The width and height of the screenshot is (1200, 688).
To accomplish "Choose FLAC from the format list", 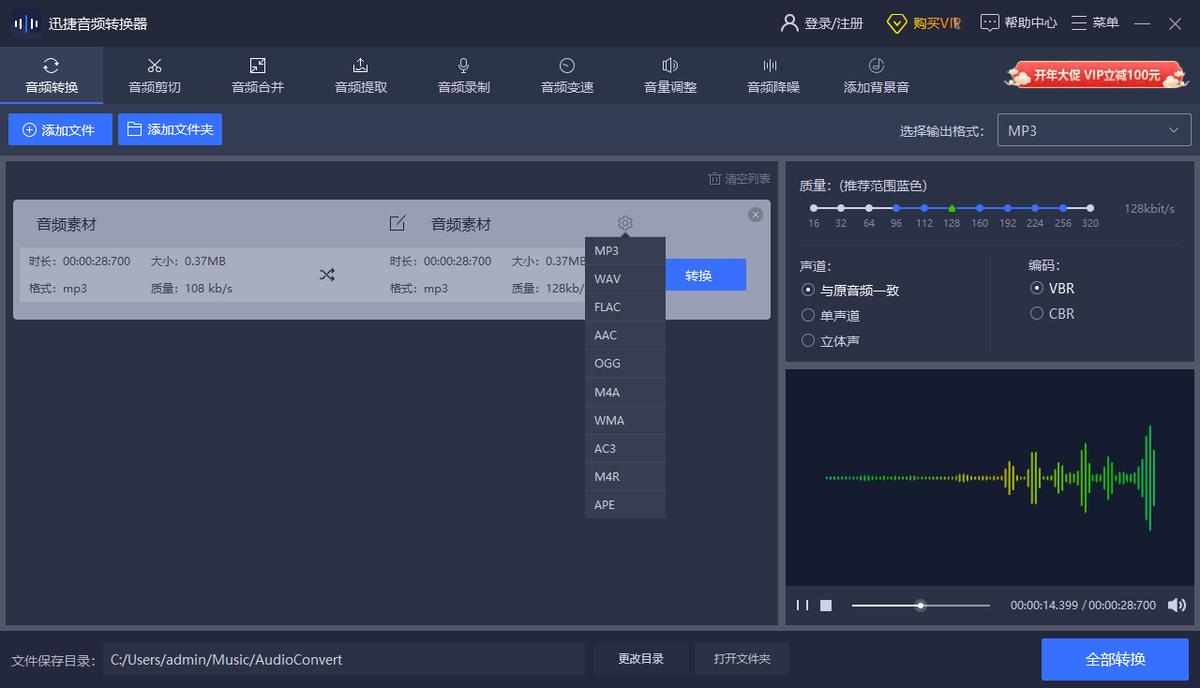I will pyautogui.click(x=624, y=307).
